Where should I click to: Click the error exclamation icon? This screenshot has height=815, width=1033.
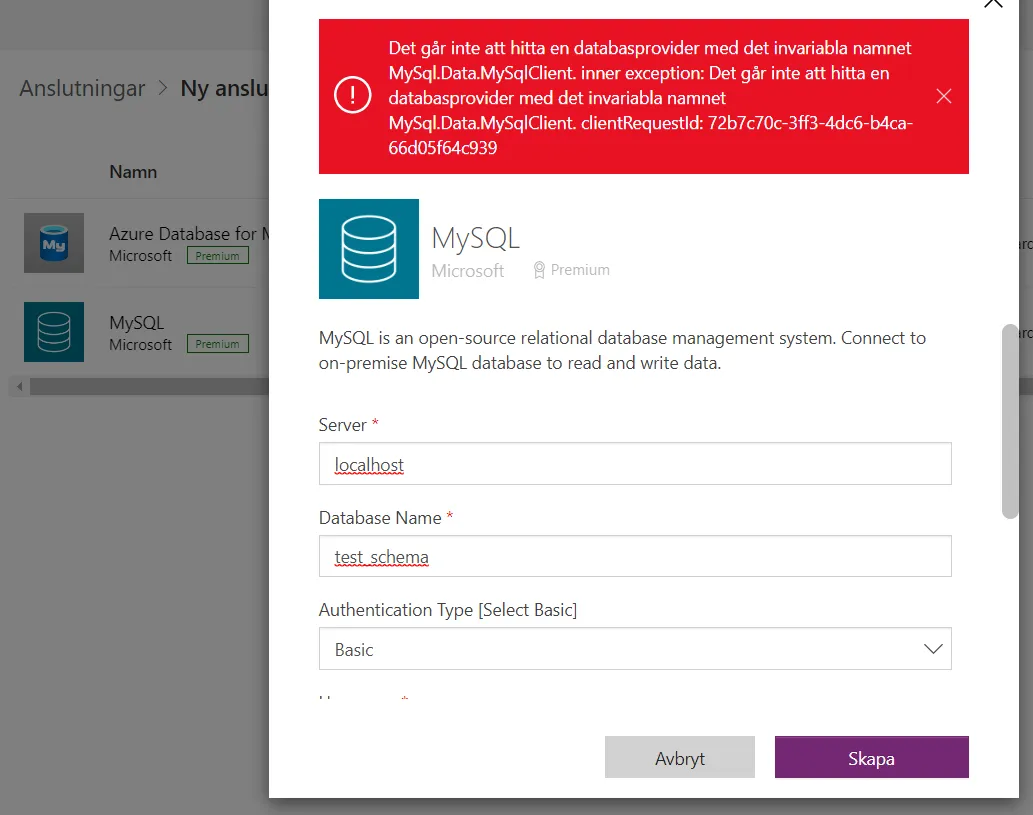pos(352,95)
